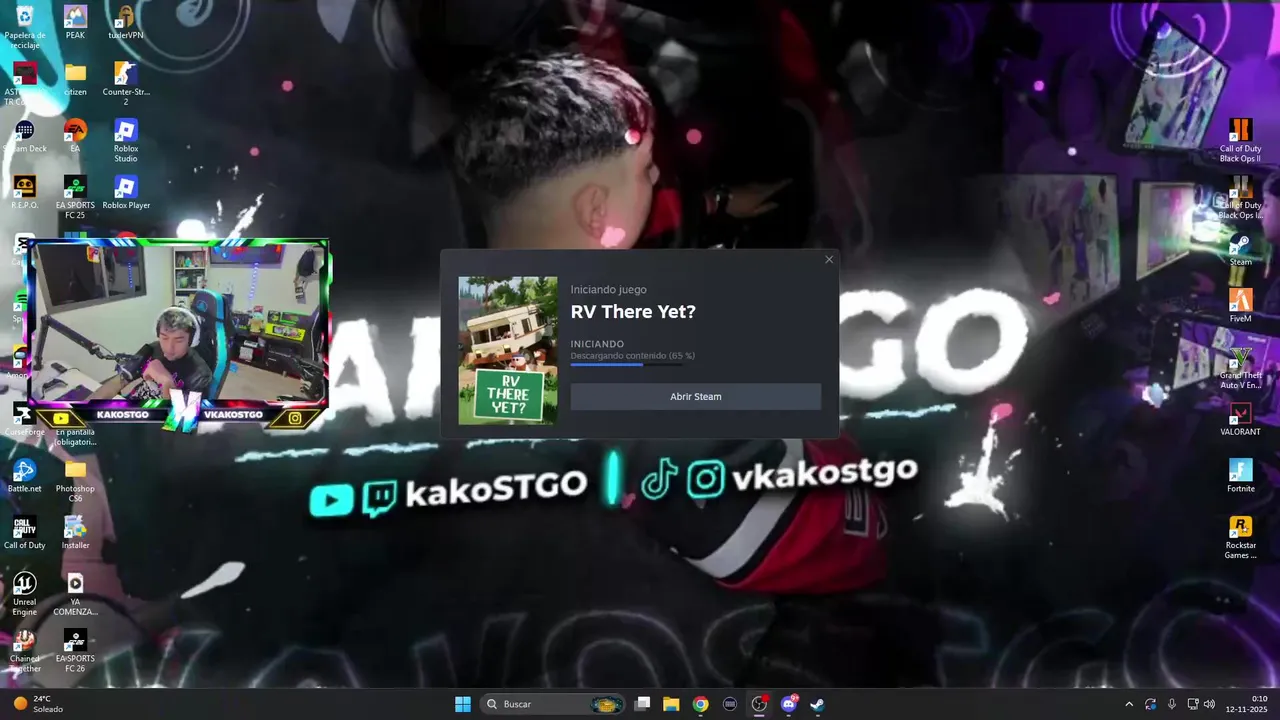Open the 24°C Soleado weather widget

click(37, 704)
